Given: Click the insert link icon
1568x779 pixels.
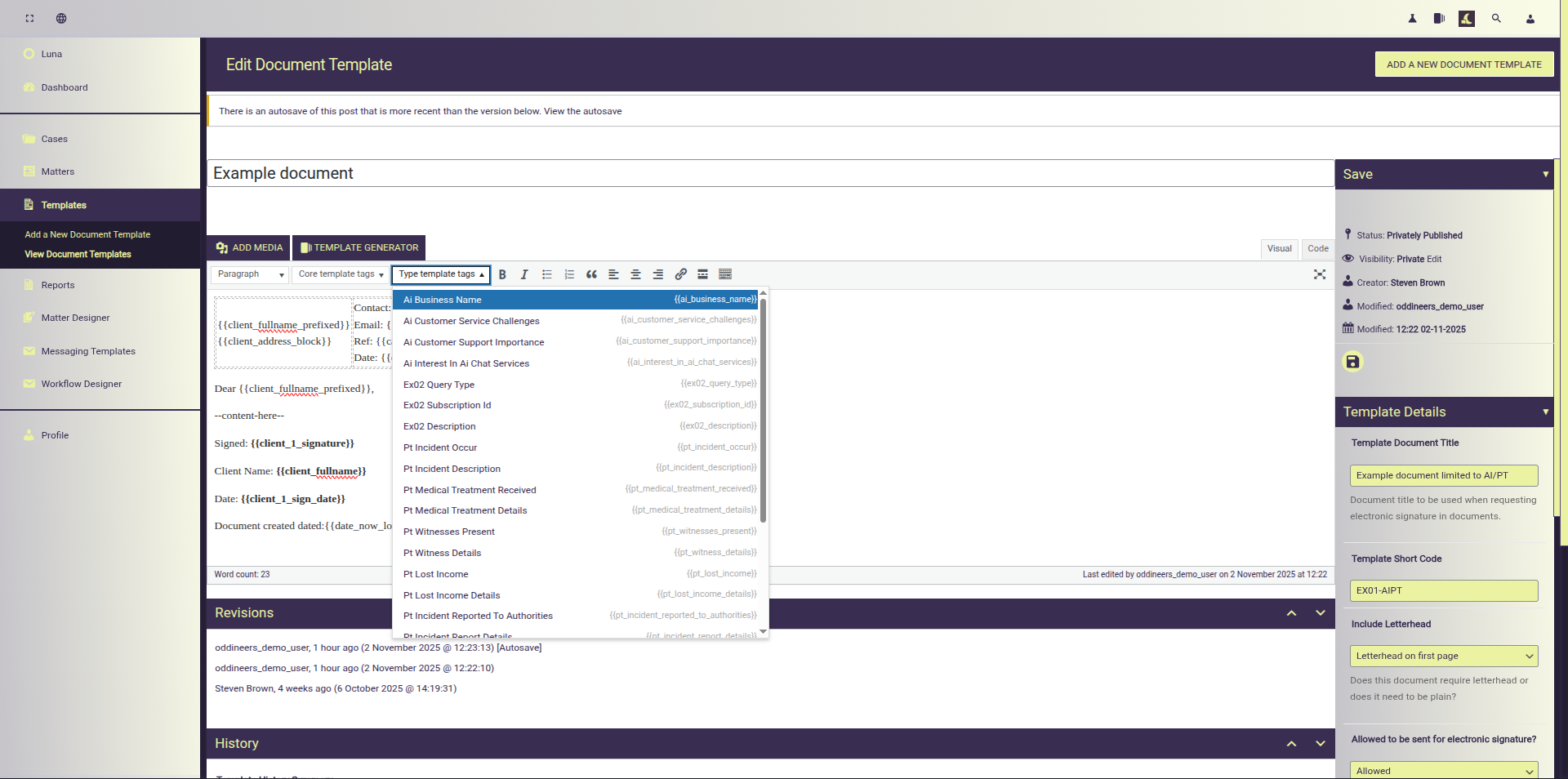Looking at the screenshot, I should pyautogui.click(x=680, y=274).
